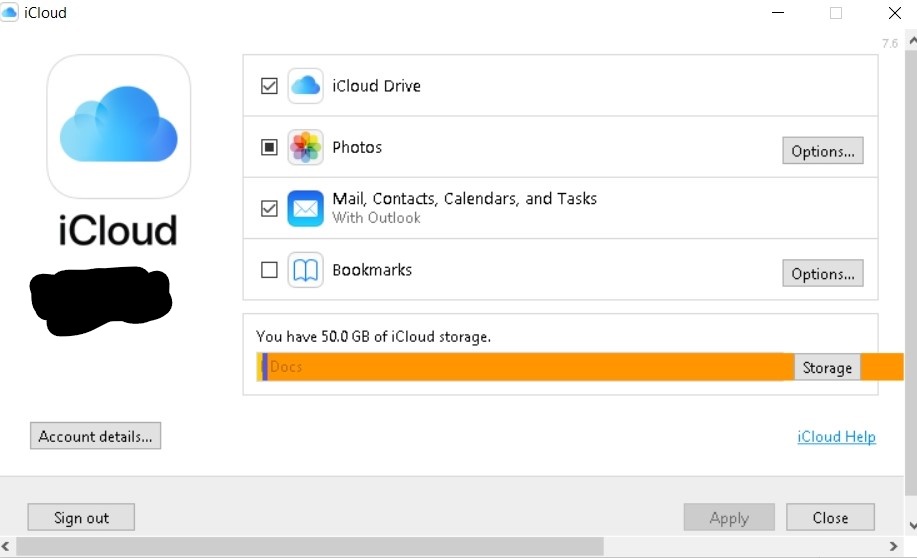Click the orange Docs storage bar
917x558 pixels.
tap(525, 367)
